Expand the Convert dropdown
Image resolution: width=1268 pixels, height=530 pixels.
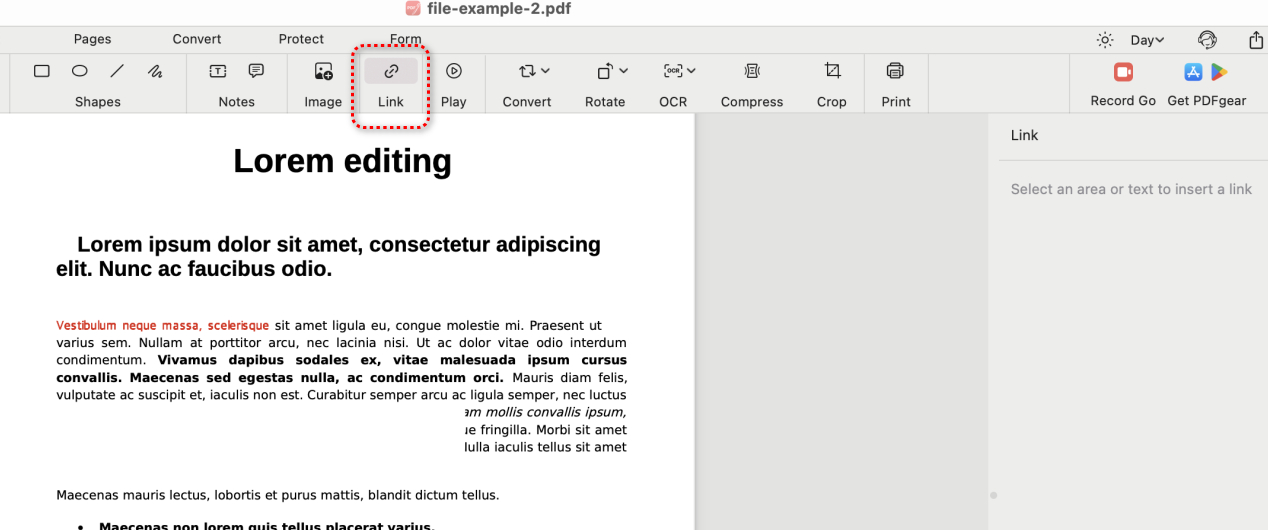click(545, 71)
